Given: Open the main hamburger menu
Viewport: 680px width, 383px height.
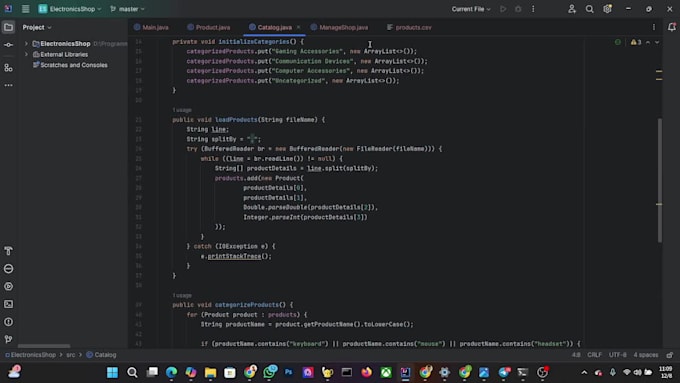Looking at the screenshot, I should pos(26,9).
